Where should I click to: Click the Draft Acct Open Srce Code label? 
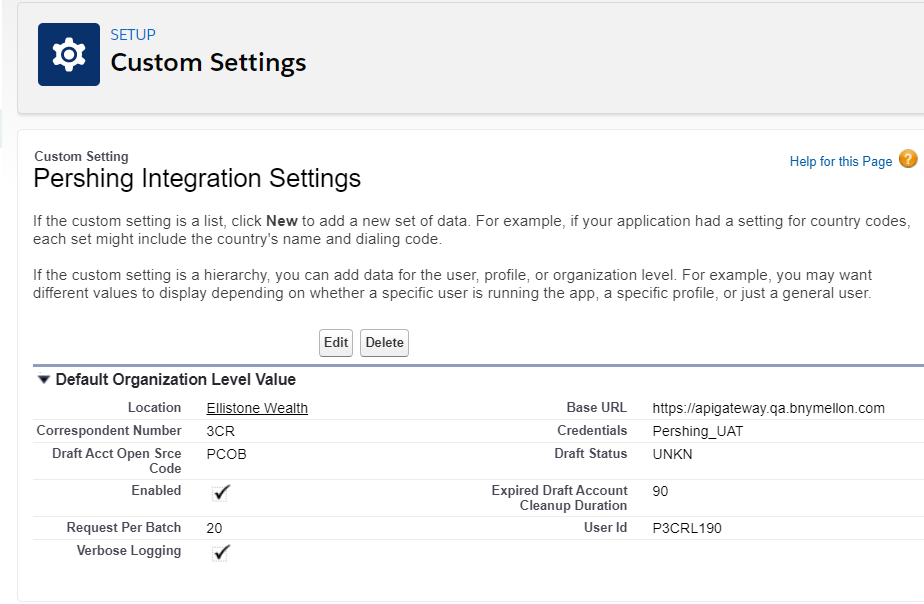117,461
